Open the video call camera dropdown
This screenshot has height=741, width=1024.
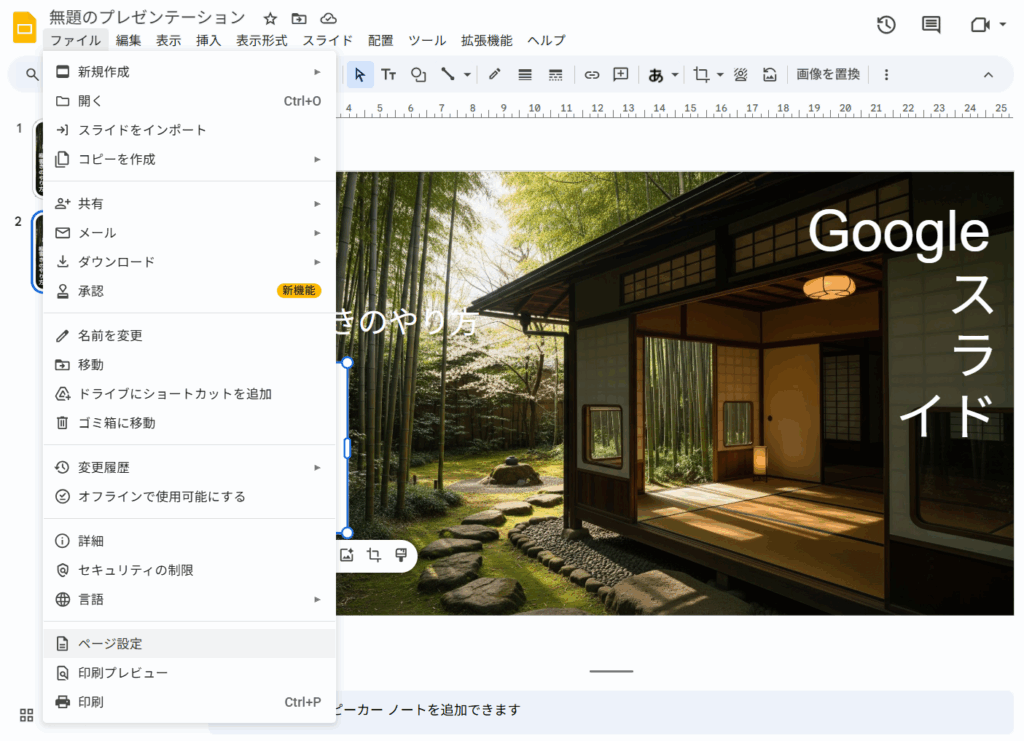pos(1002,25)
